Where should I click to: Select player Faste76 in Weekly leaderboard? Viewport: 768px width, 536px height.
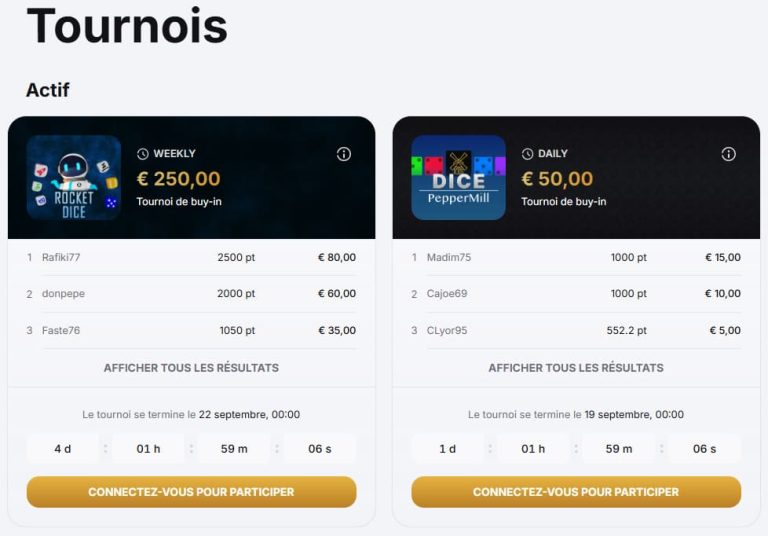tap(60, 331)
